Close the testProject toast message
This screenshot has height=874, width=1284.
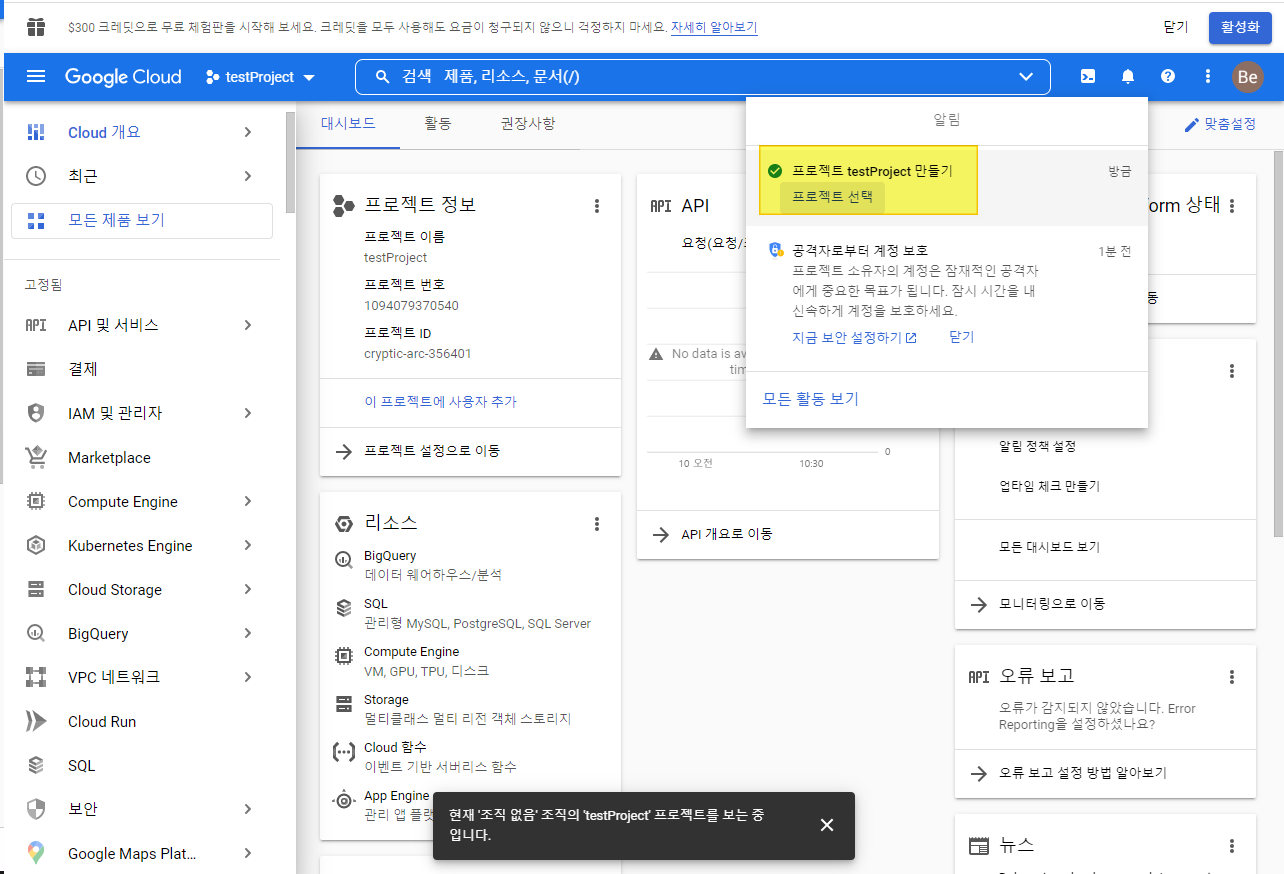826,825
